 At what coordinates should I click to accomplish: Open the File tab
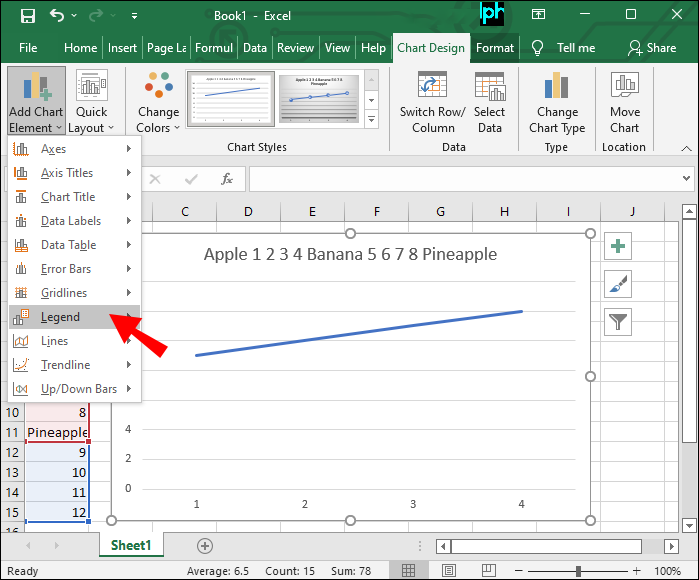pyautogui.click(x=28, y=48)
